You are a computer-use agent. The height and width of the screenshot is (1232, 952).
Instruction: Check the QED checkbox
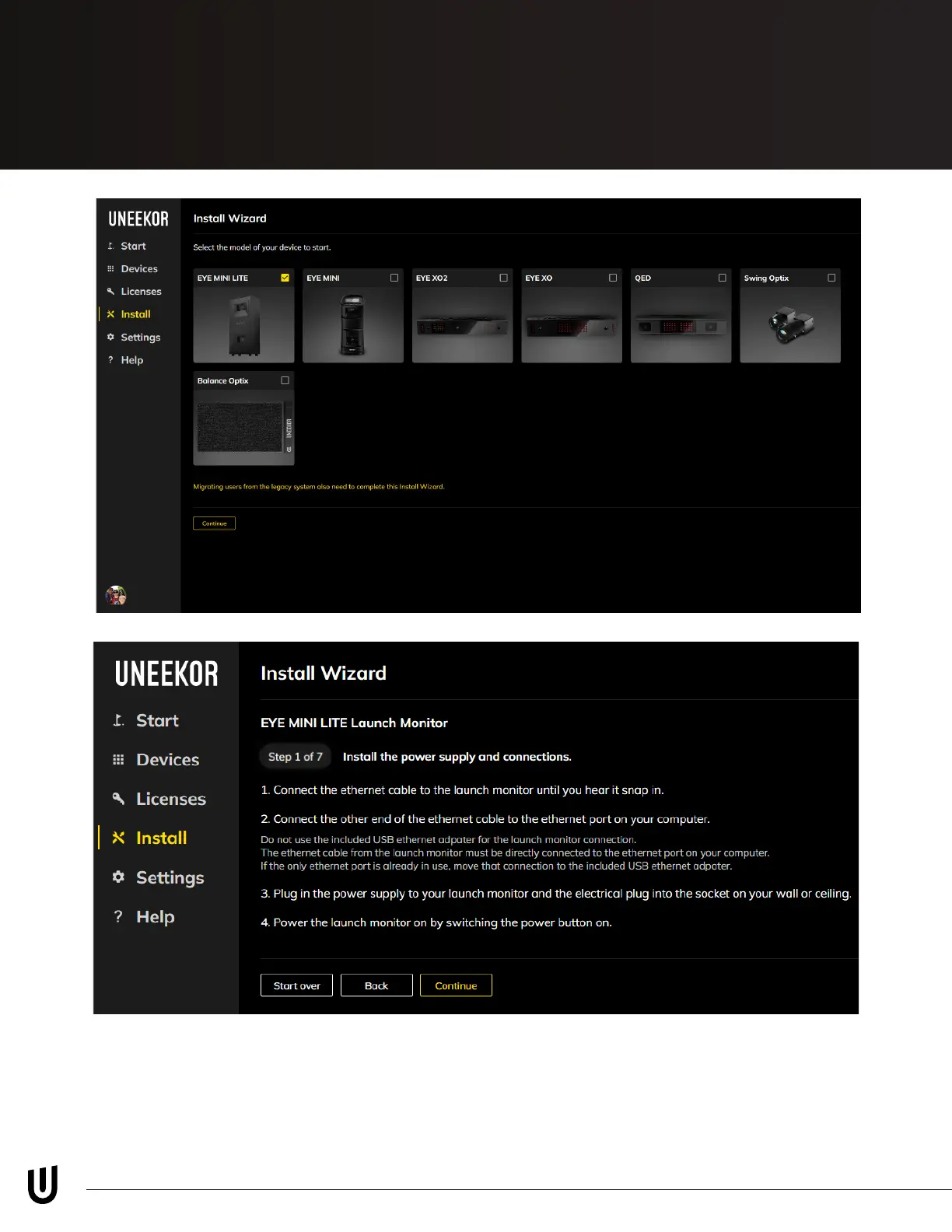click(723, 278)
